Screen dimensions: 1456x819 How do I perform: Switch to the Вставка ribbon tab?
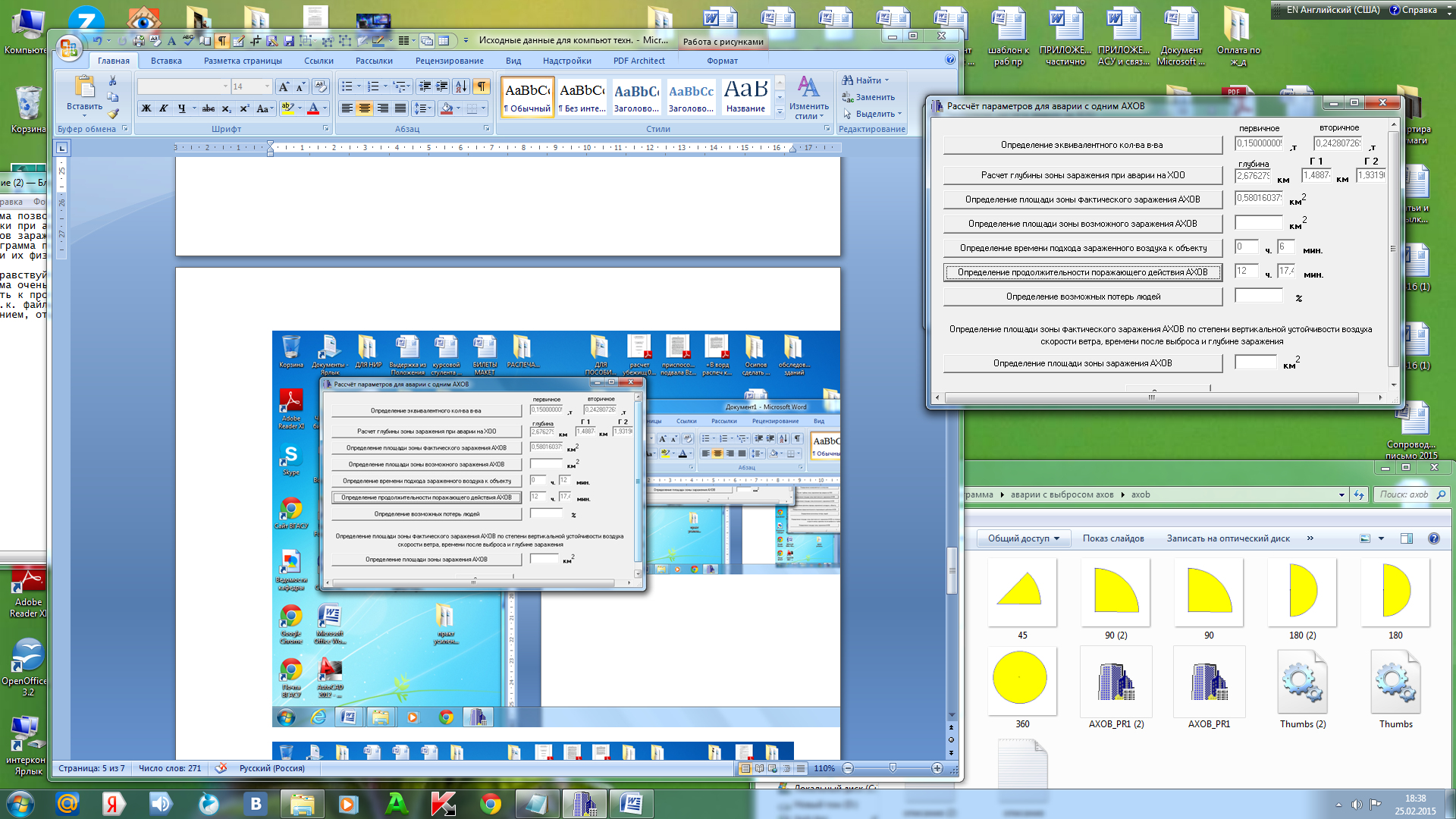click(166, 61)
